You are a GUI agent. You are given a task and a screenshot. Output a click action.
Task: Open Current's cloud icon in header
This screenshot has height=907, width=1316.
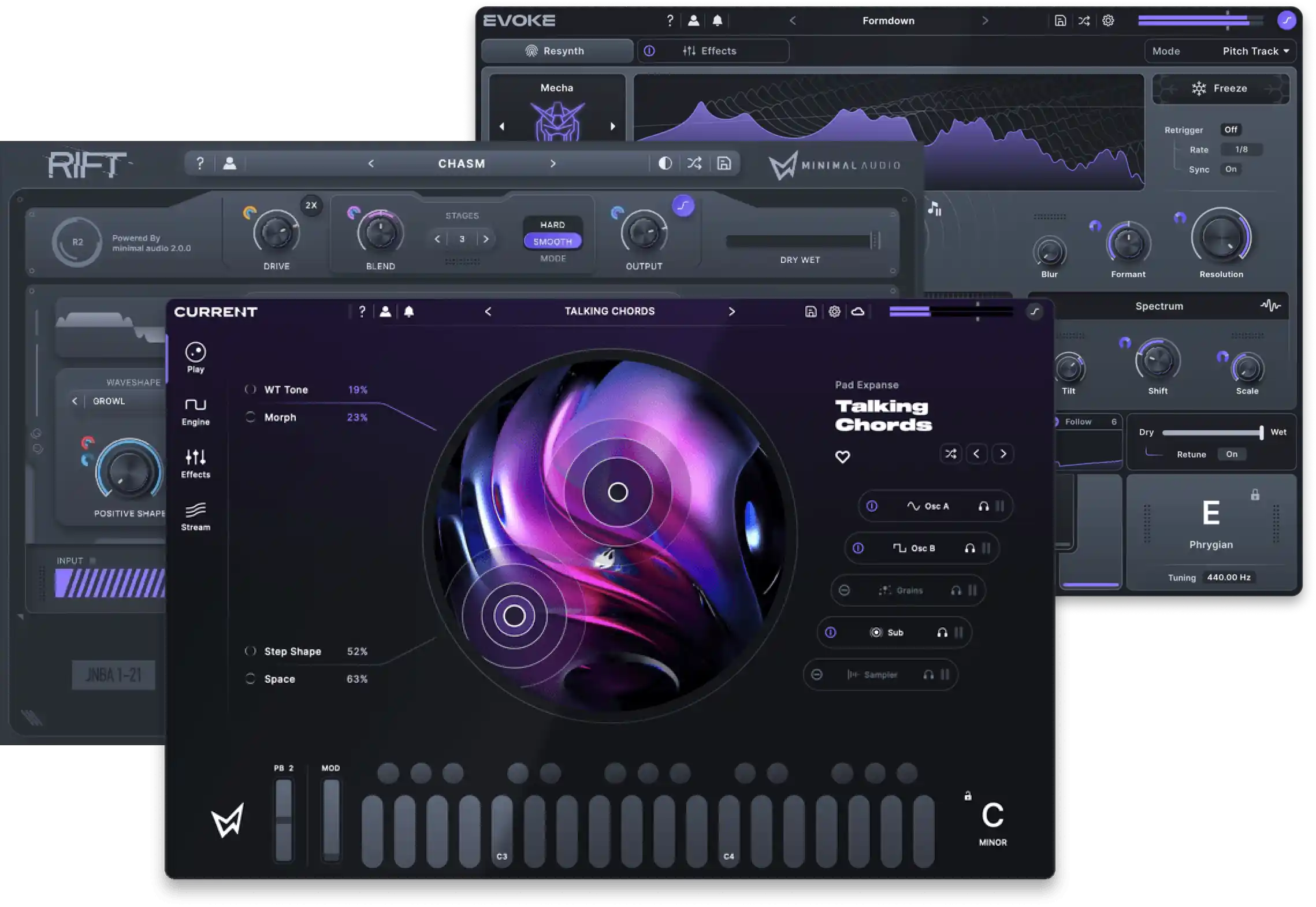tap(858, 311)
